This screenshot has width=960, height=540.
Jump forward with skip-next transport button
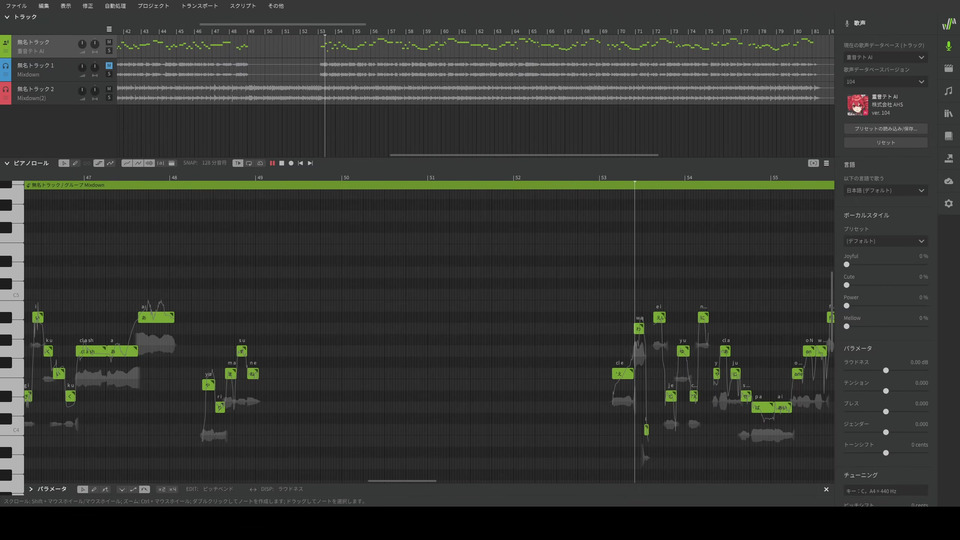click(310, 163)
